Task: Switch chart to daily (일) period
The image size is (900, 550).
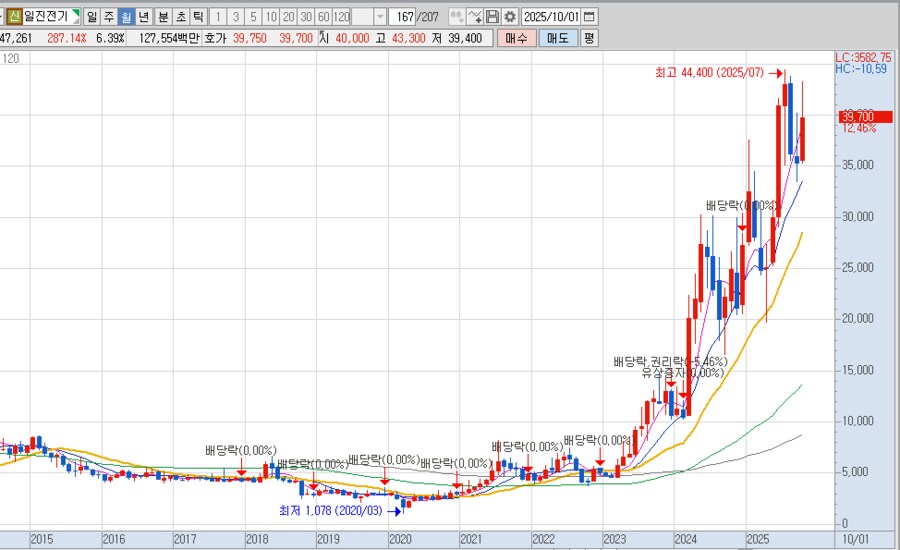Action: (x=92, y=17)
